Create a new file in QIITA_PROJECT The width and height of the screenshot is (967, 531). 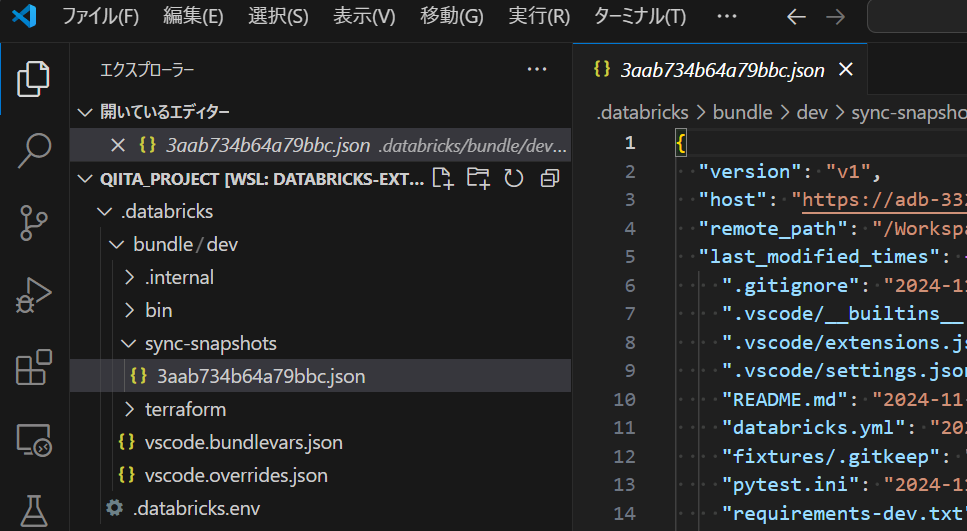click(x=443, y=178)
